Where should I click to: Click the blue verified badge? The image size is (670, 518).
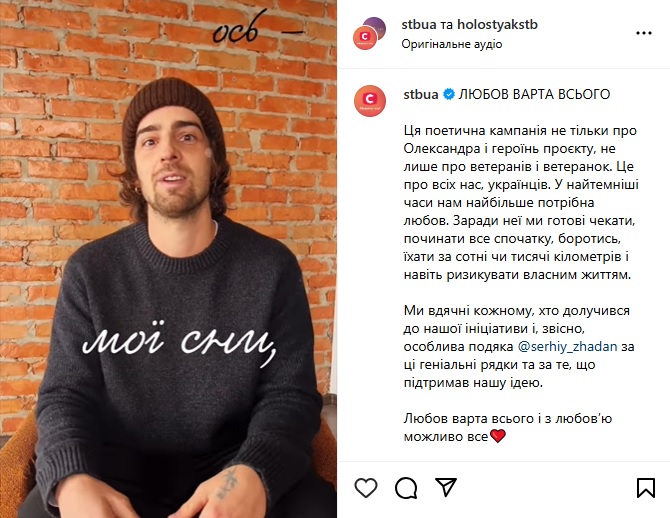(x=449, y=94)
